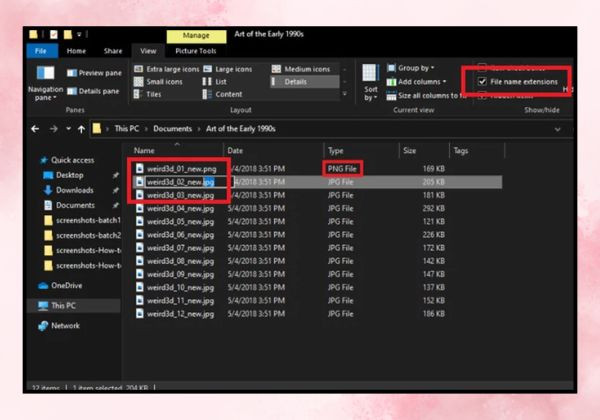
Task: Switch to Small icons layout
Action: 158,82
